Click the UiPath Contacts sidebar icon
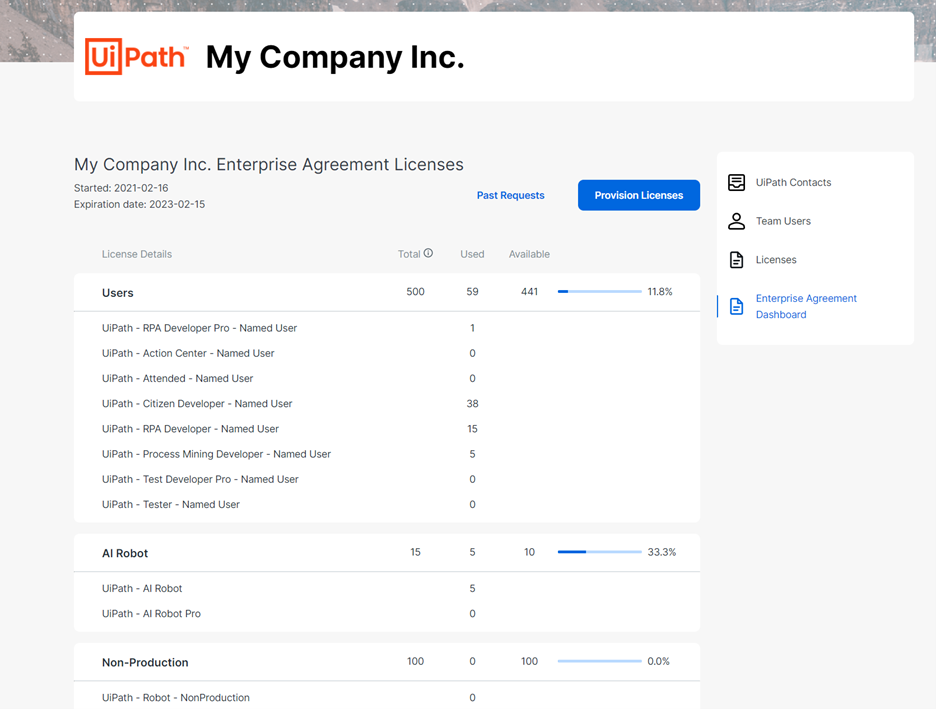The height and width of the screenshot is (709, 936). pyautogui.click(x=736, y=183)
